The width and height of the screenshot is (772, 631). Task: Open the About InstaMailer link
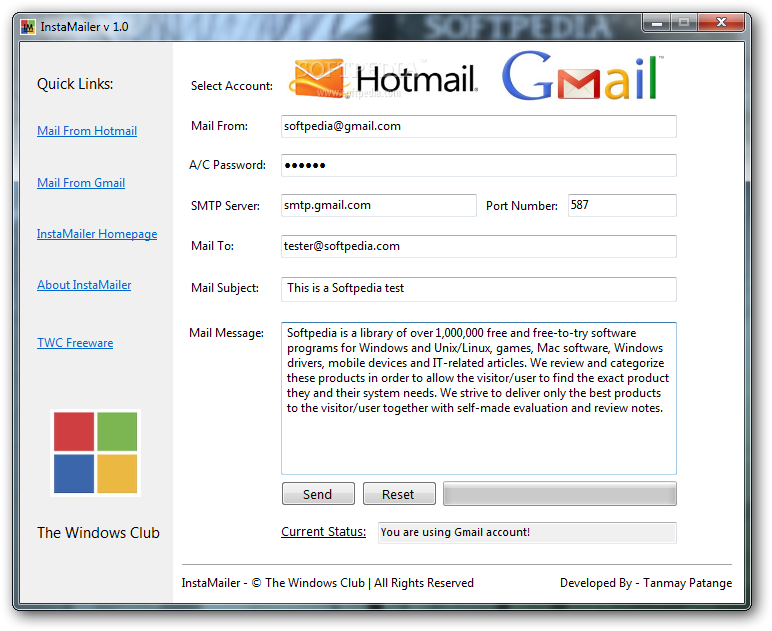point(84,285)
